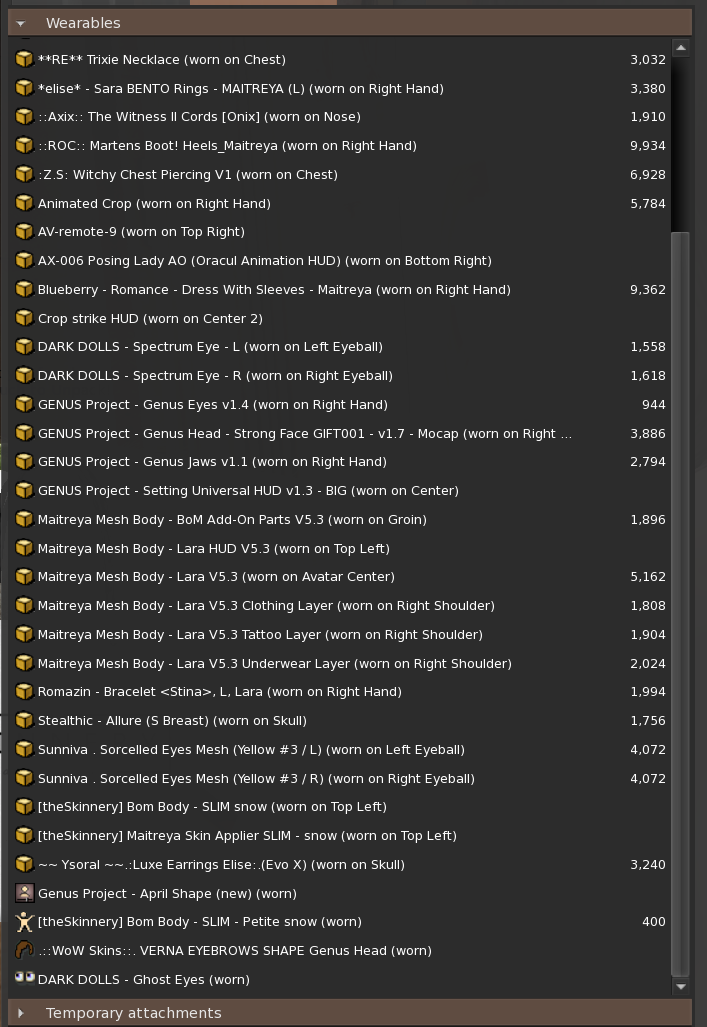Select 'Crop strike HUD (worn on Center 2)' text
This screenshot has height=1027, width=707.
(x=150, y=318)
